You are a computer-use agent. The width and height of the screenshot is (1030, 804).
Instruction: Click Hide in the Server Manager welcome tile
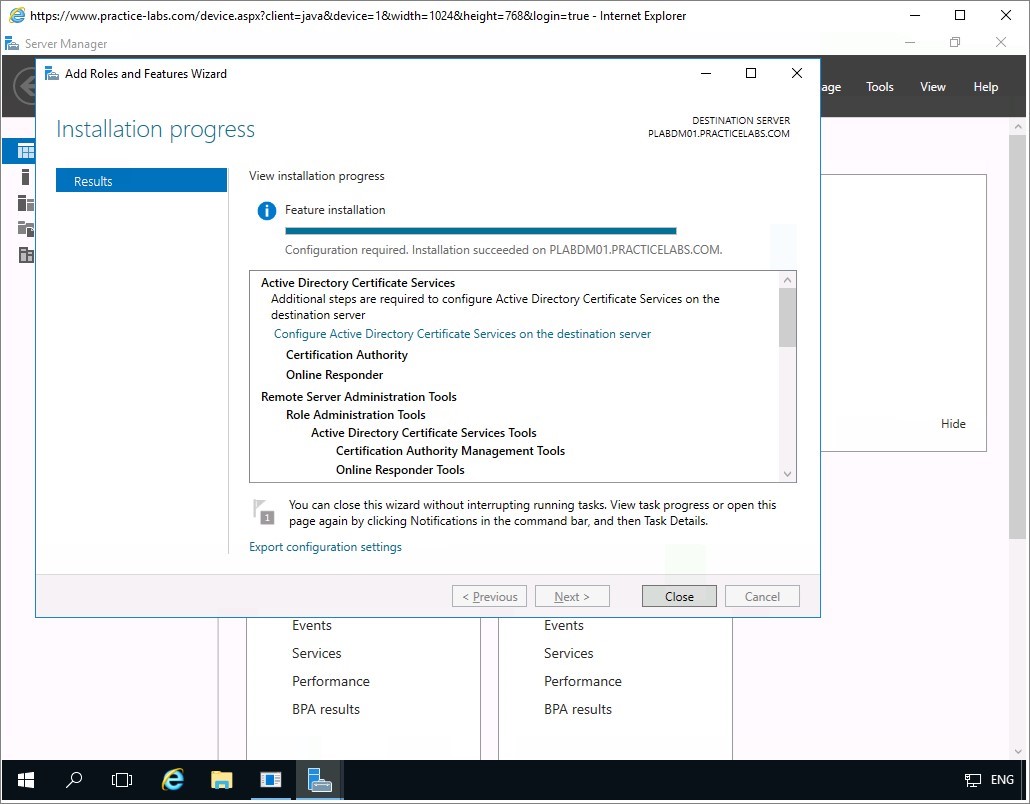coord(953,424)
